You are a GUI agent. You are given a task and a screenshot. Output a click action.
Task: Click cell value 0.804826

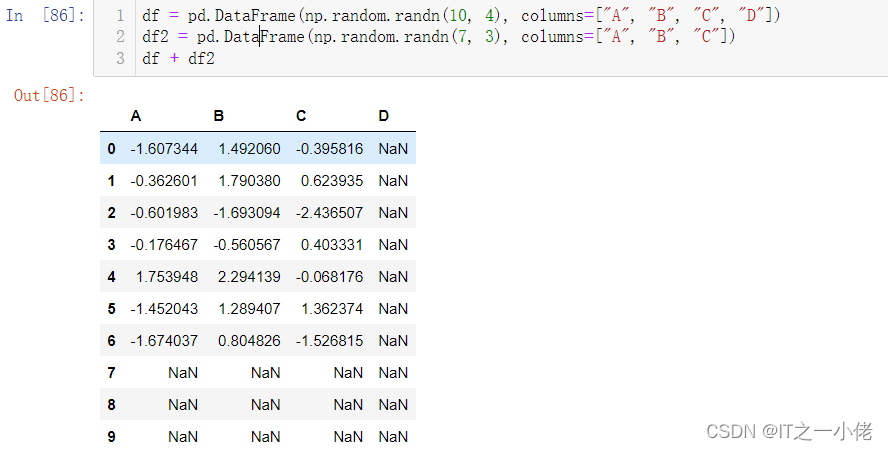(x=249, y=341)
